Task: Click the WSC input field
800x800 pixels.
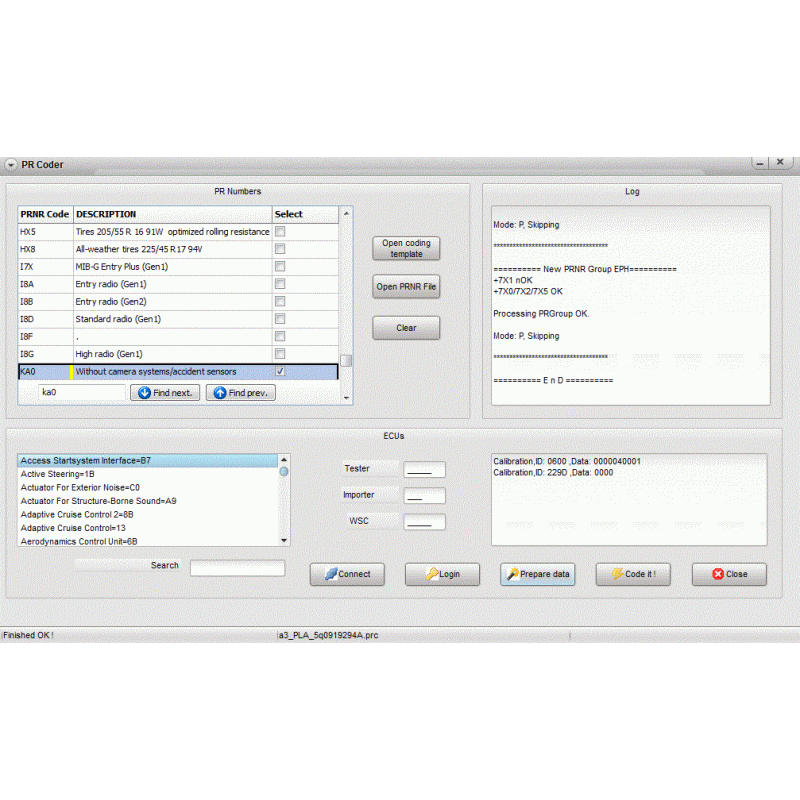Action: tap(423, 521)
